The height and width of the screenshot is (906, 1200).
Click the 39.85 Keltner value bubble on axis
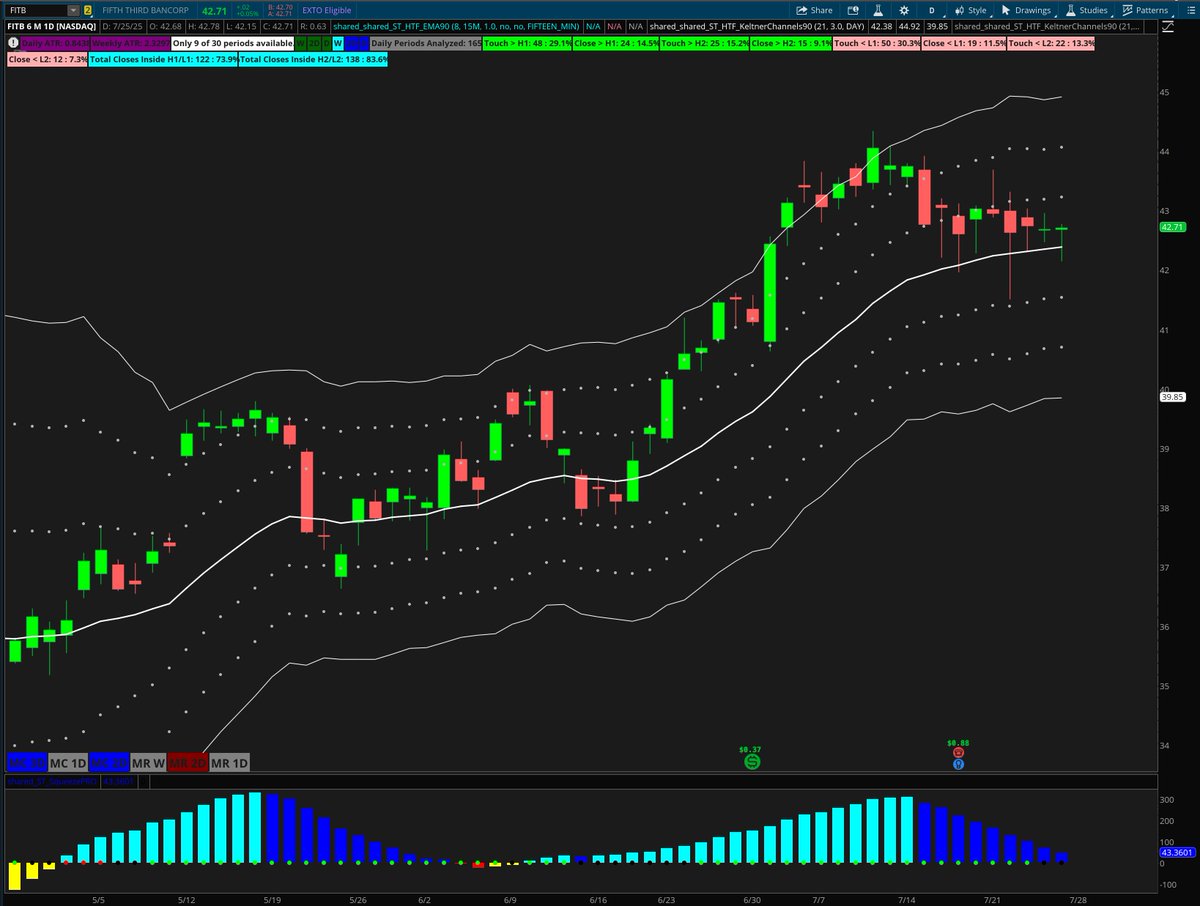(1172, 397)
